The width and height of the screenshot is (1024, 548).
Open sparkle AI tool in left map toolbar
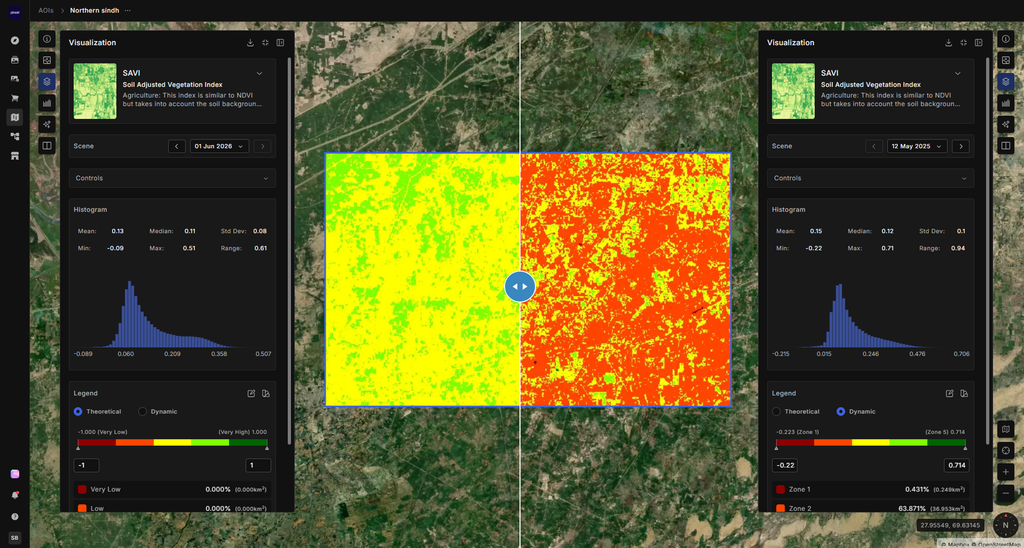pos(47,124)
